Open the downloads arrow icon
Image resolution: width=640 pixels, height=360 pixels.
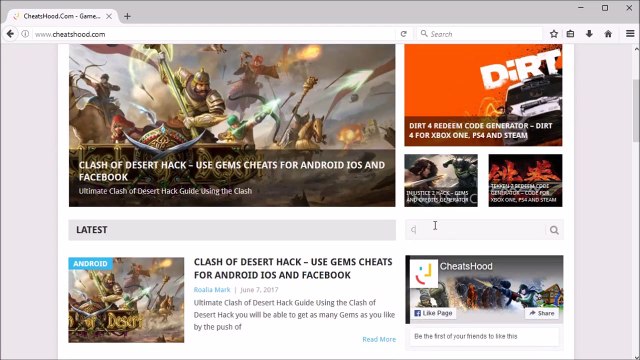[x=589, y=34]
